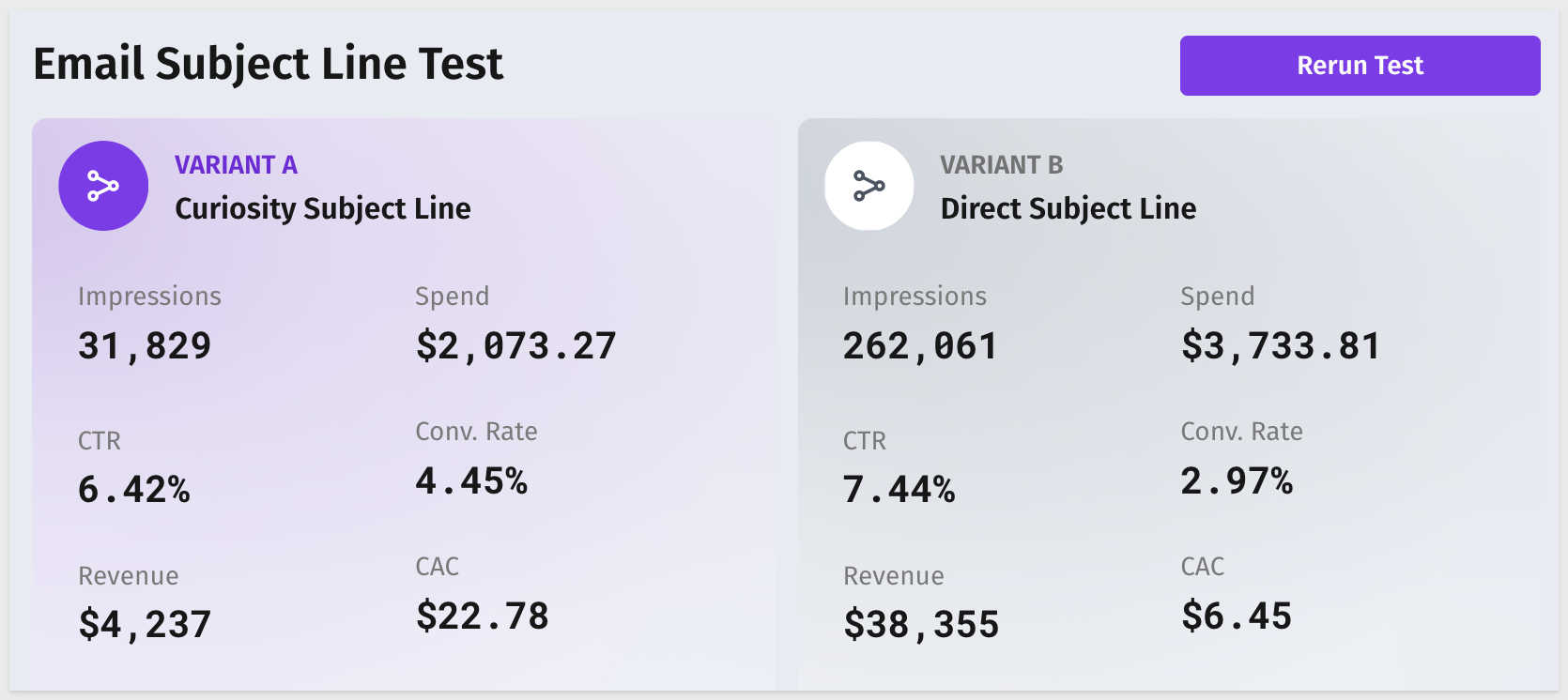Select Variant B CTR value 7.44%
The image size is (1568, 700).
[899, 489]
